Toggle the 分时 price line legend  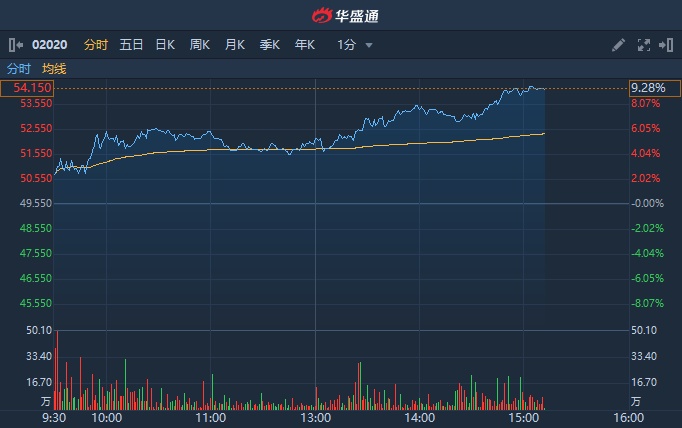[x=19, y=69]
